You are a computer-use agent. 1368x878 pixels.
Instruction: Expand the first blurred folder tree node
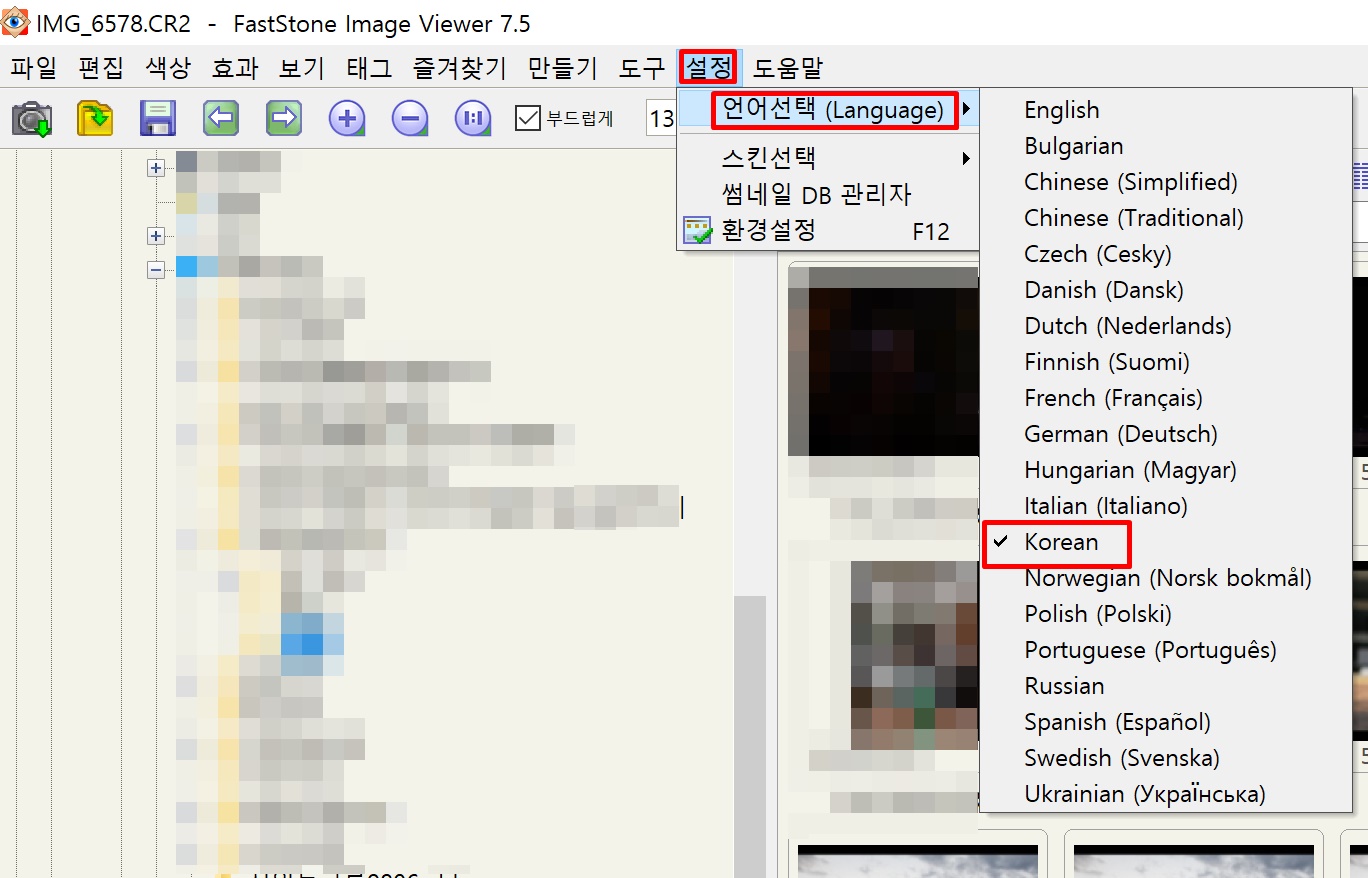155,168
